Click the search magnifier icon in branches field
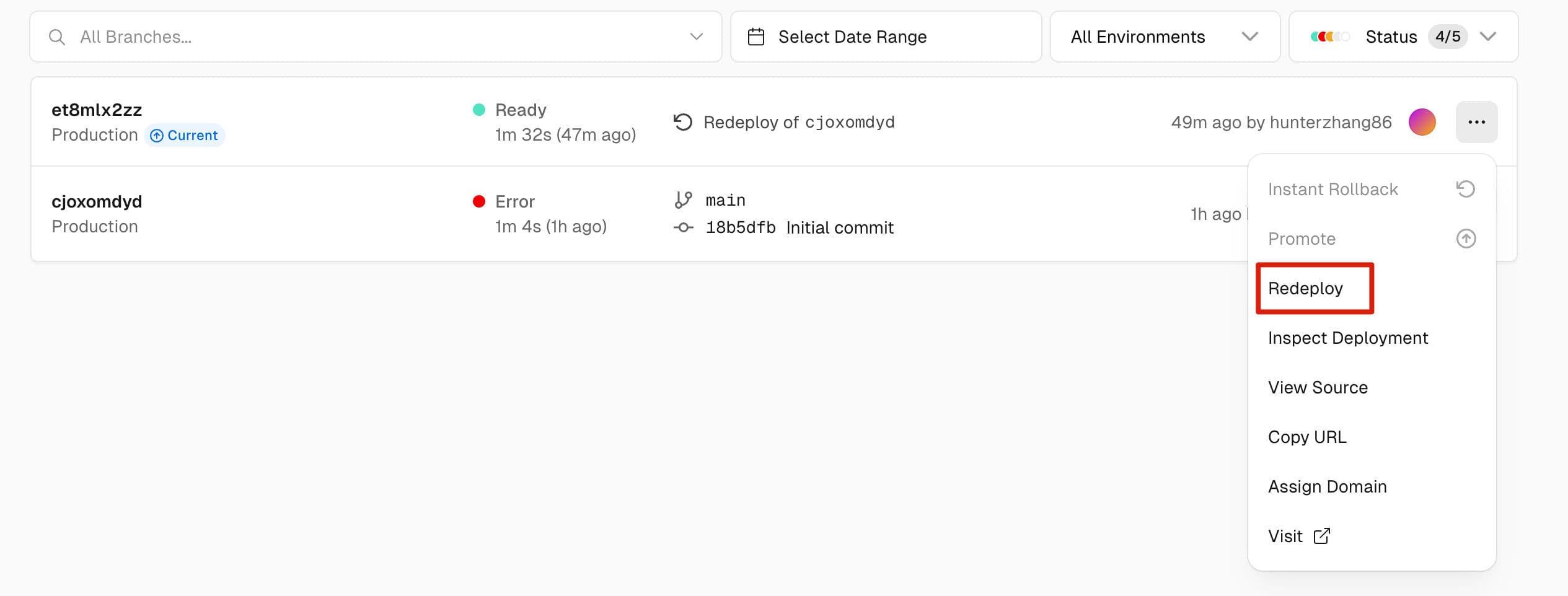 [57, 37]
